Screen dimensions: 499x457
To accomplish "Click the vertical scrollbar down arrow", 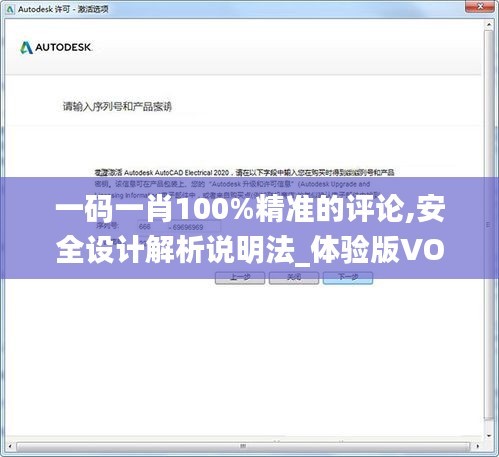I will click(x=489, y=435).
